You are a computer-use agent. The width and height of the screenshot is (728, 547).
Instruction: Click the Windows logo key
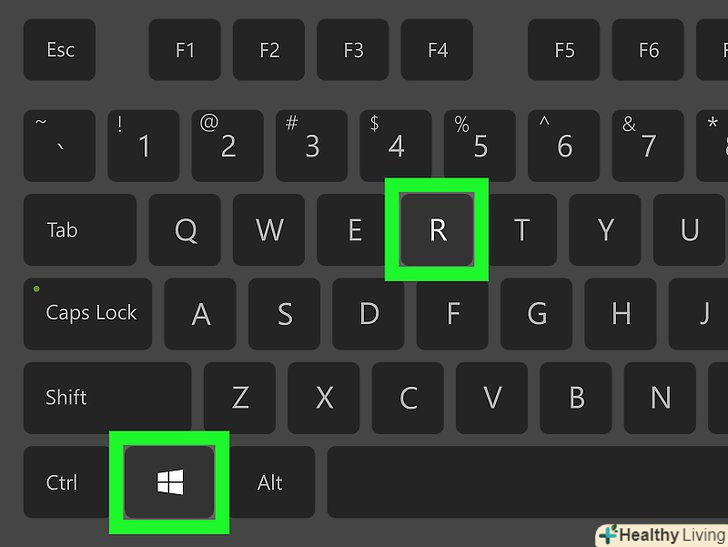coord(169,482)
